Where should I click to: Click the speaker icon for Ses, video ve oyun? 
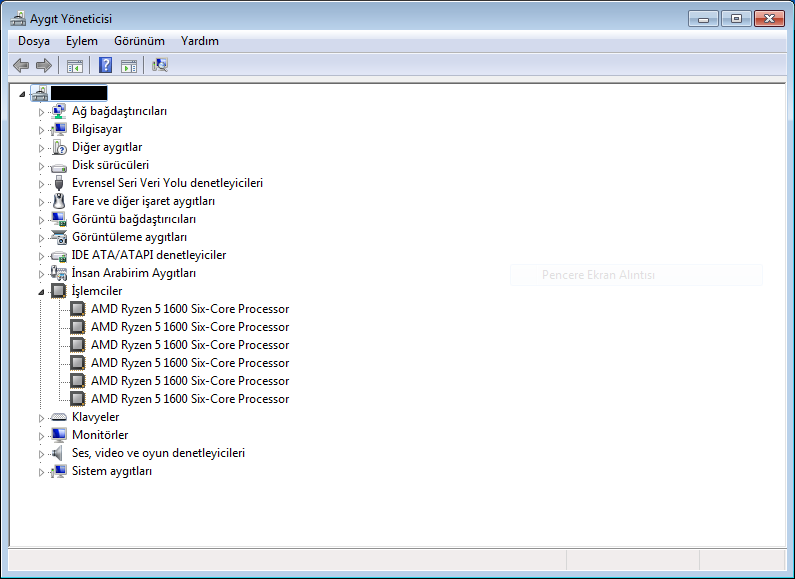coord(58,453)
